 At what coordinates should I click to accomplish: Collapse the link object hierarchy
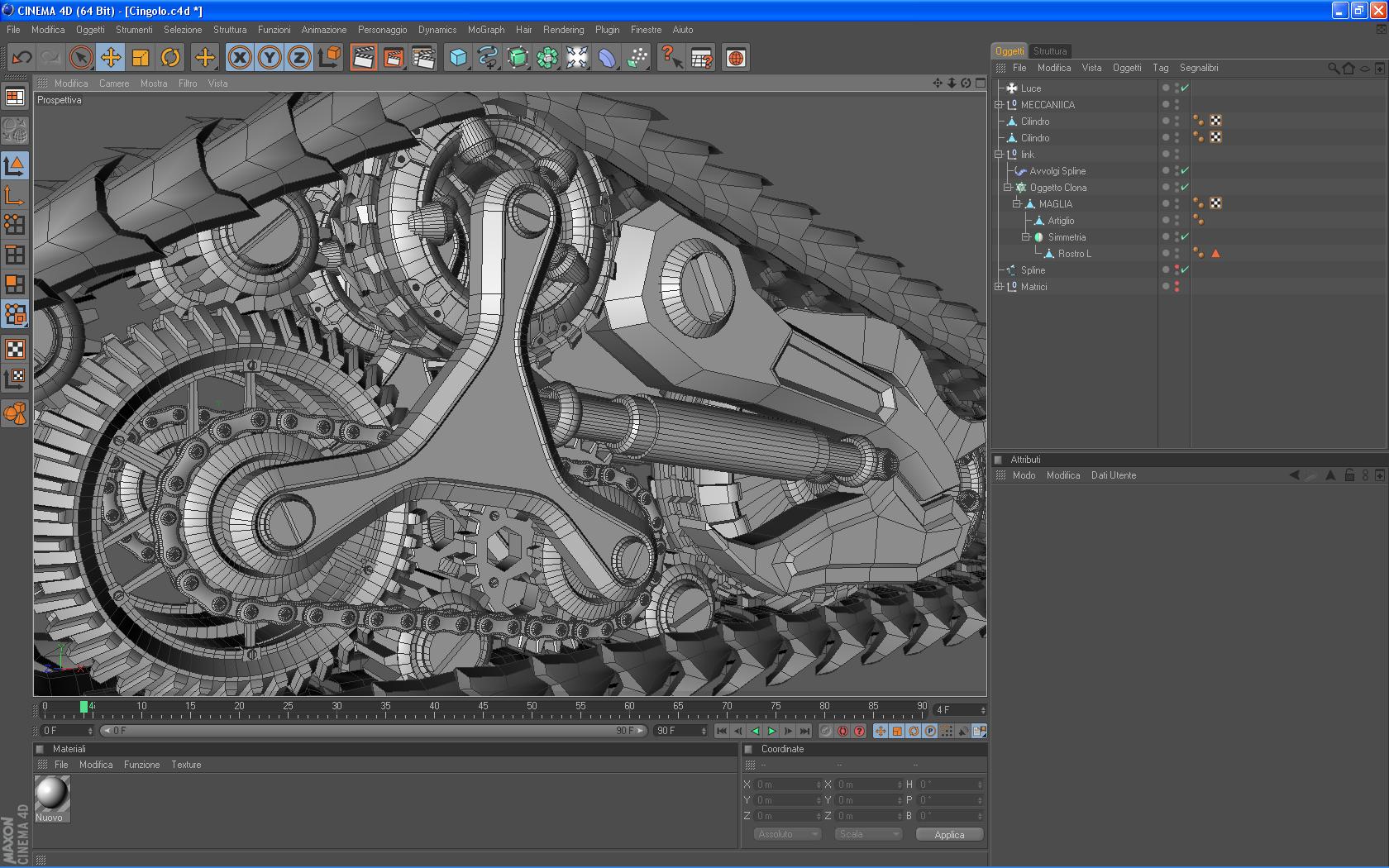click(999, 155)
